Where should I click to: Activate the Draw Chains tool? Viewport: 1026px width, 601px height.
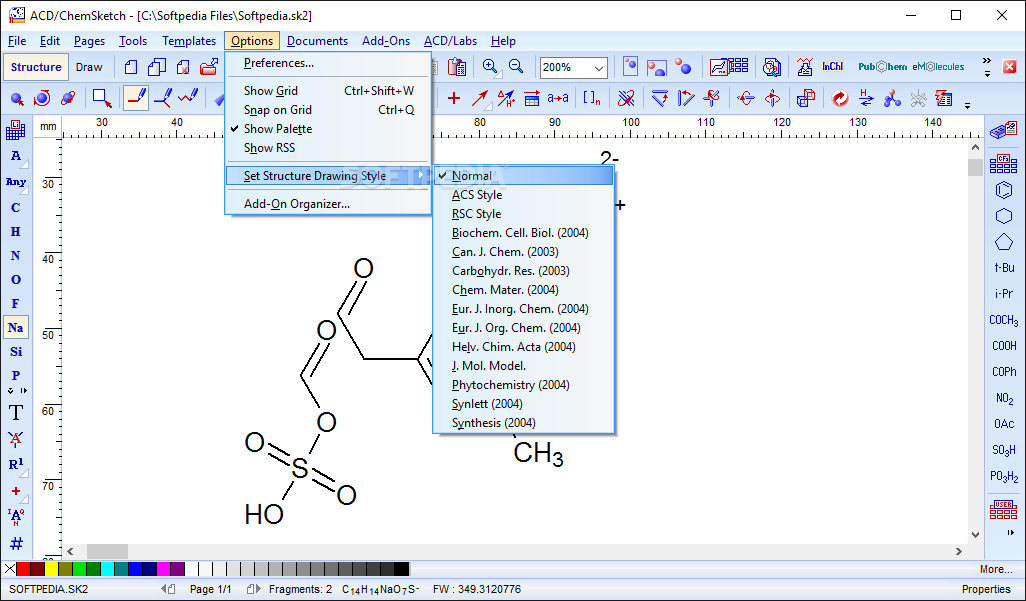point(188,99)
